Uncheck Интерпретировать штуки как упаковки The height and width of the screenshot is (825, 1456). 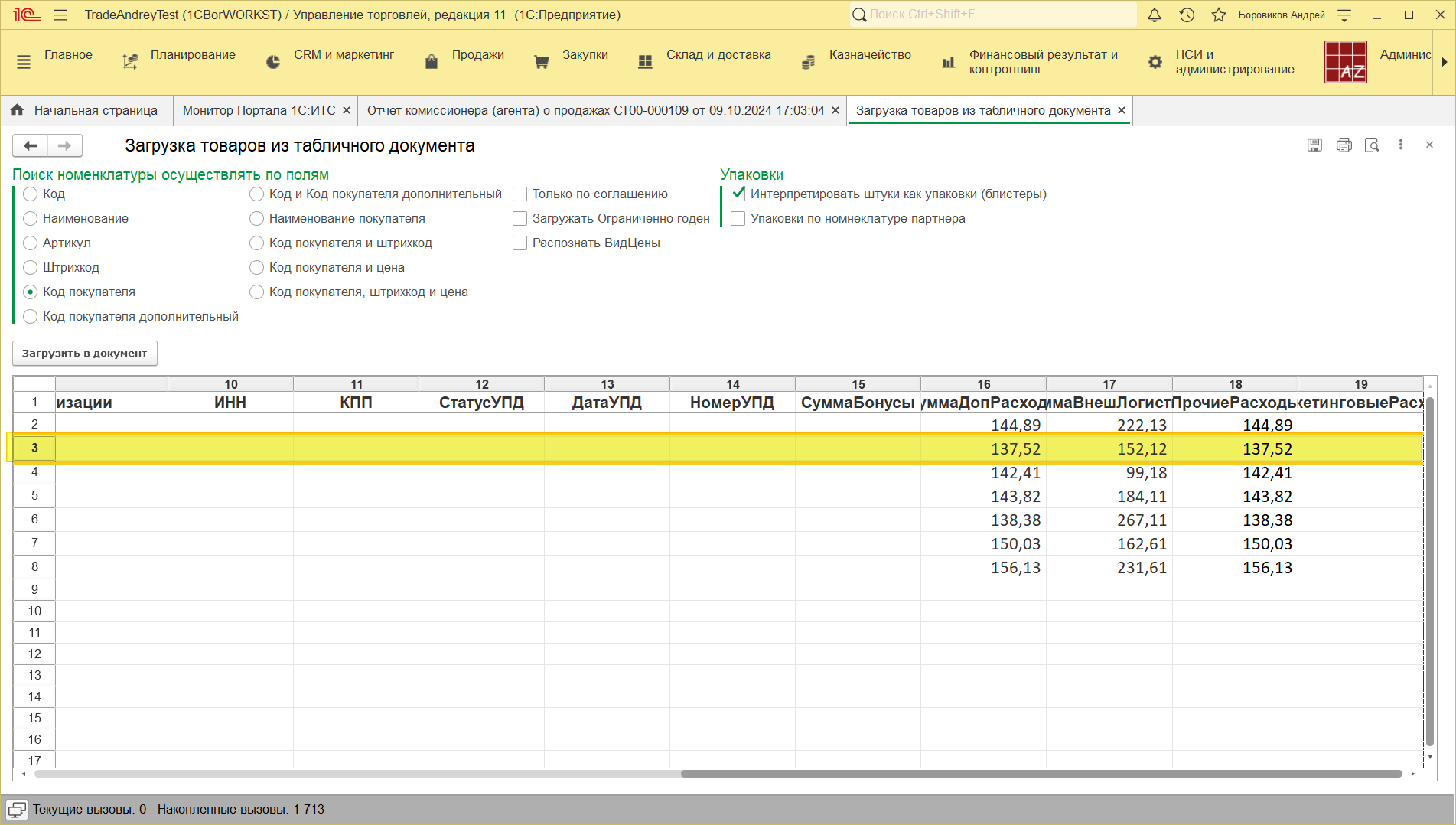(x=738, y=194)
